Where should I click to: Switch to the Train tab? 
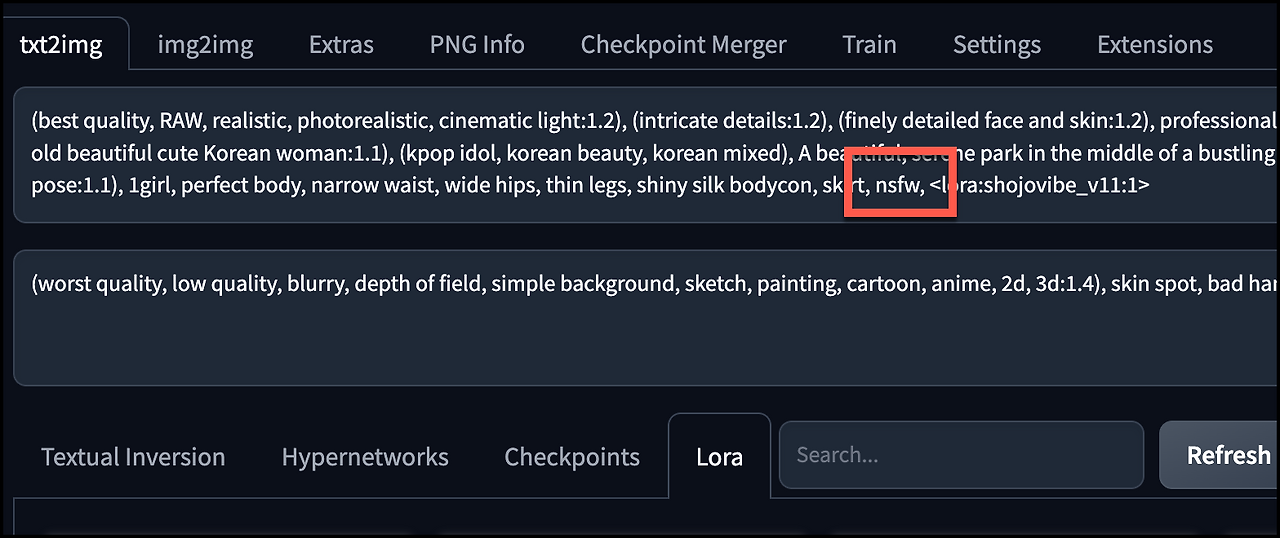(x=869, y=45)
